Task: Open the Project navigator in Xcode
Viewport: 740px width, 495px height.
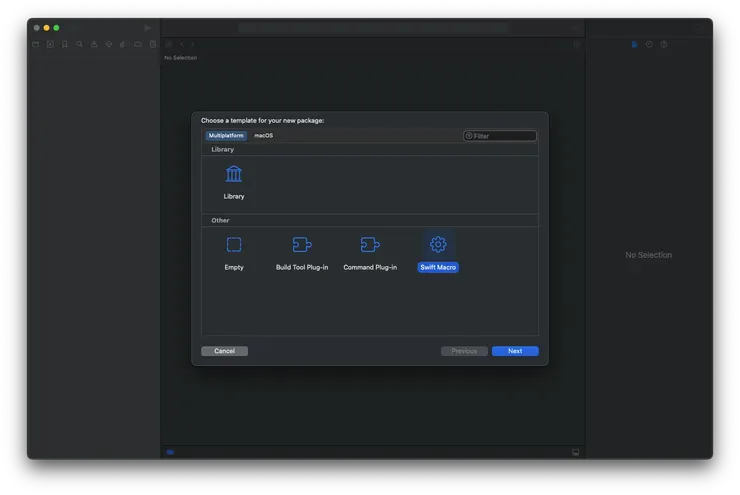Action: click(x=35, y=44)
